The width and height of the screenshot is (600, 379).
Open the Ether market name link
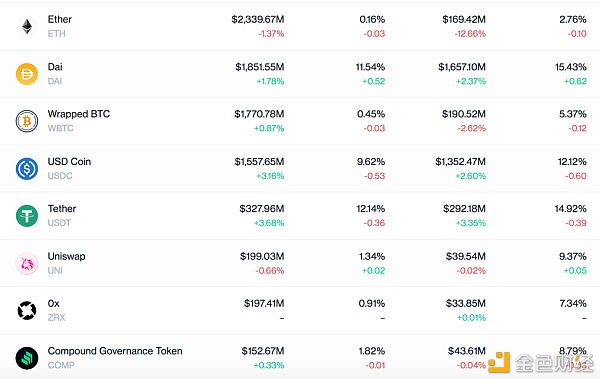coord(60,20)
